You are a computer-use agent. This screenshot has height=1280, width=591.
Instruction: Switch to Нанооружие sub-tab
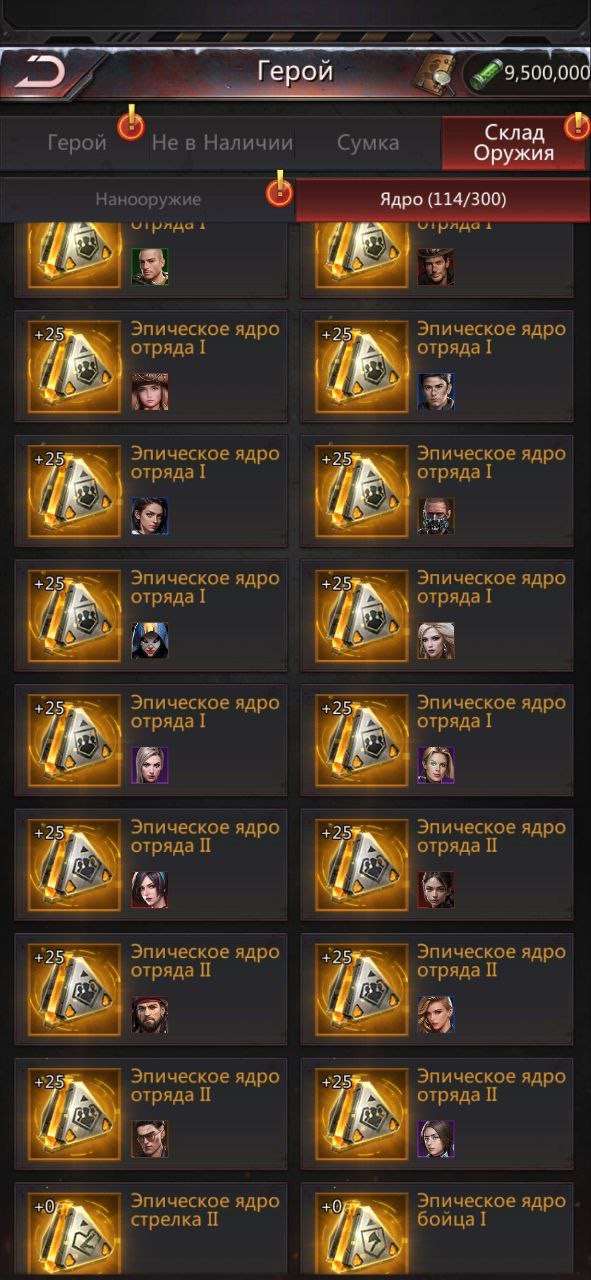(x=148, y=199)
